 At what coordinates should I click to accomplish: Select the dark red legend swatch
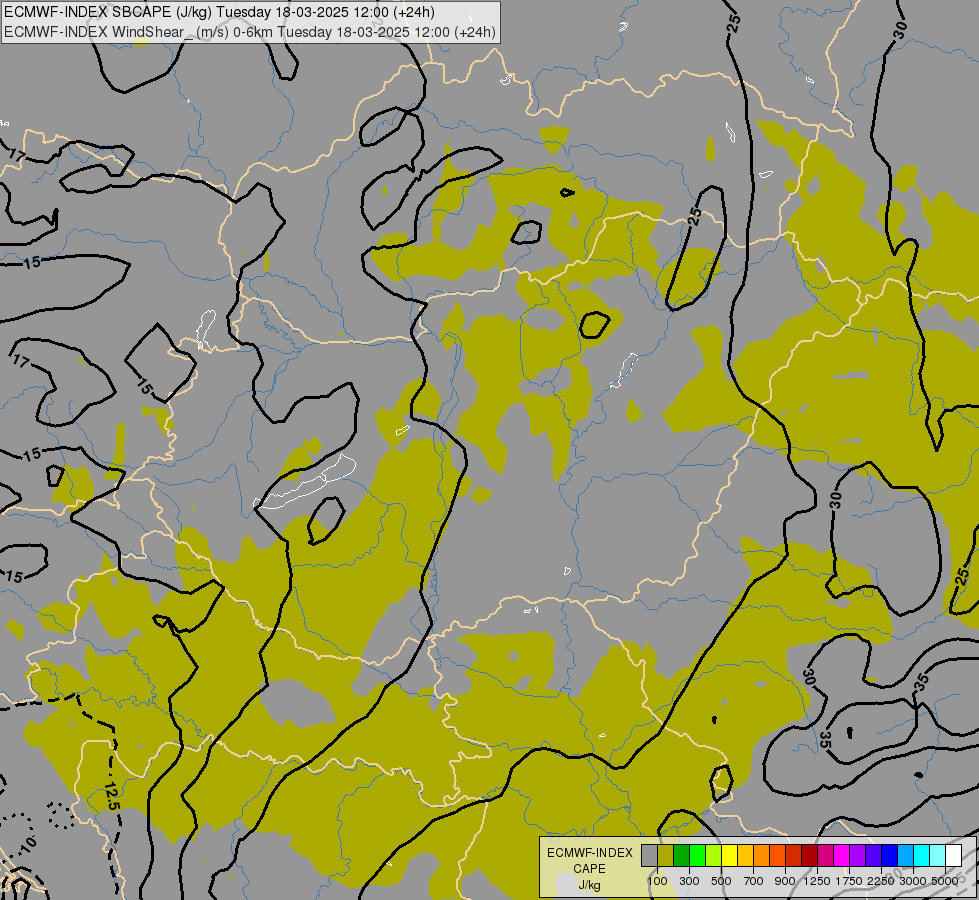(x=809, y=856)
